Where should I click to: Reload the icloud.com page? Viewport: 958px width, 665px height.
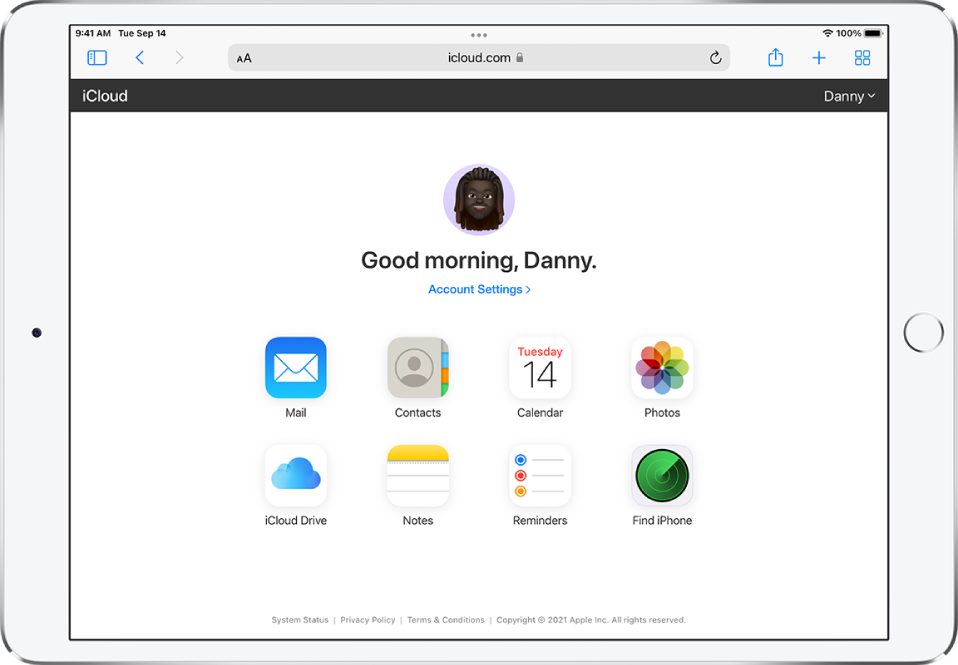click(715, 57)
